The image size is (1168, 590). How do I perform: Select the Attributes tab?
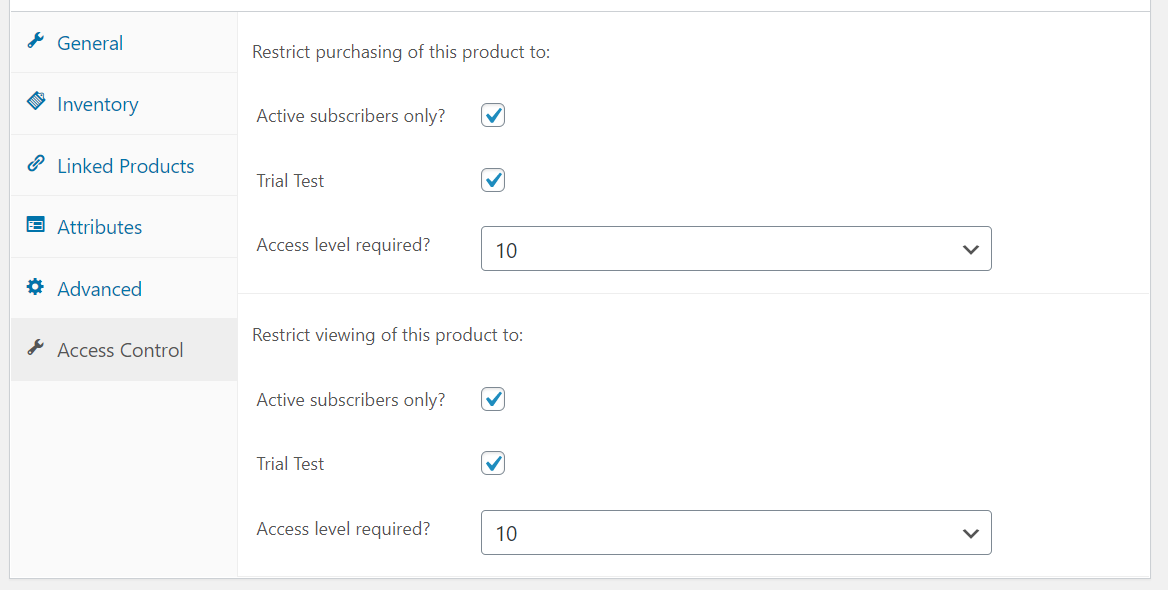coord(100,228)
